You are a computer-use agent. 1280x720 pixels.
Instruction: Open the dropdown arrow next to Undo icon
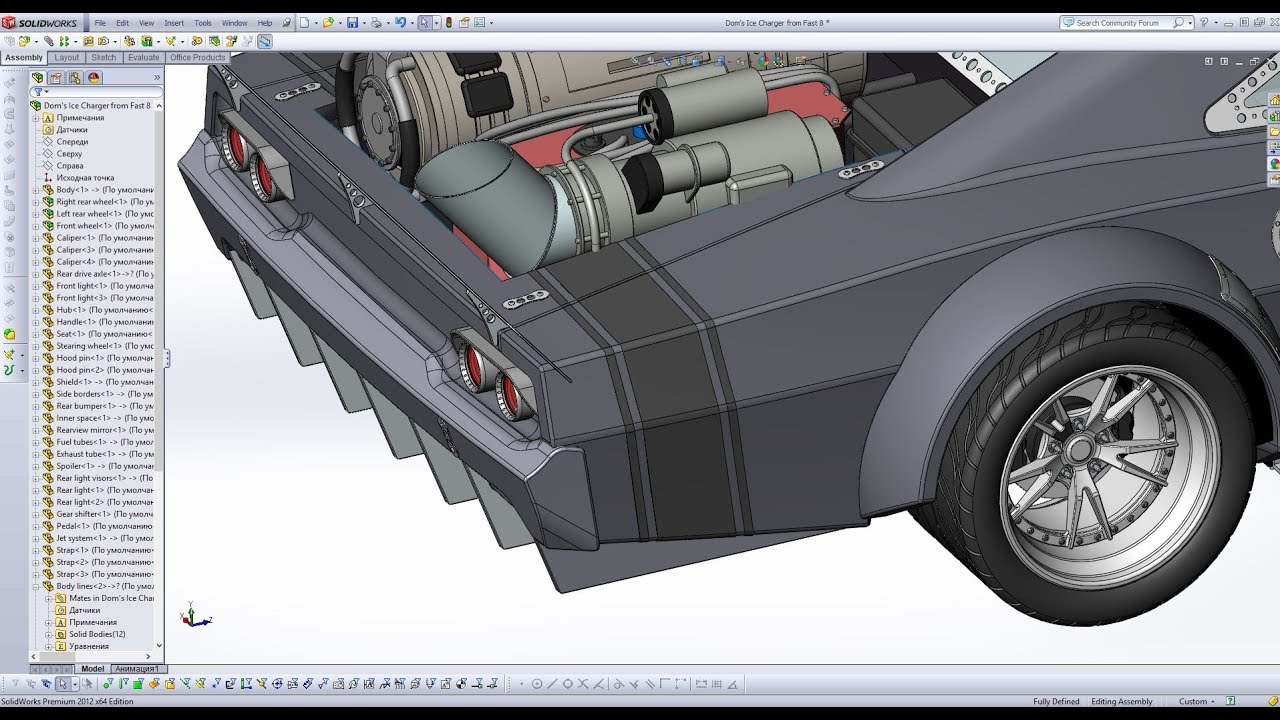coord(412,22)
